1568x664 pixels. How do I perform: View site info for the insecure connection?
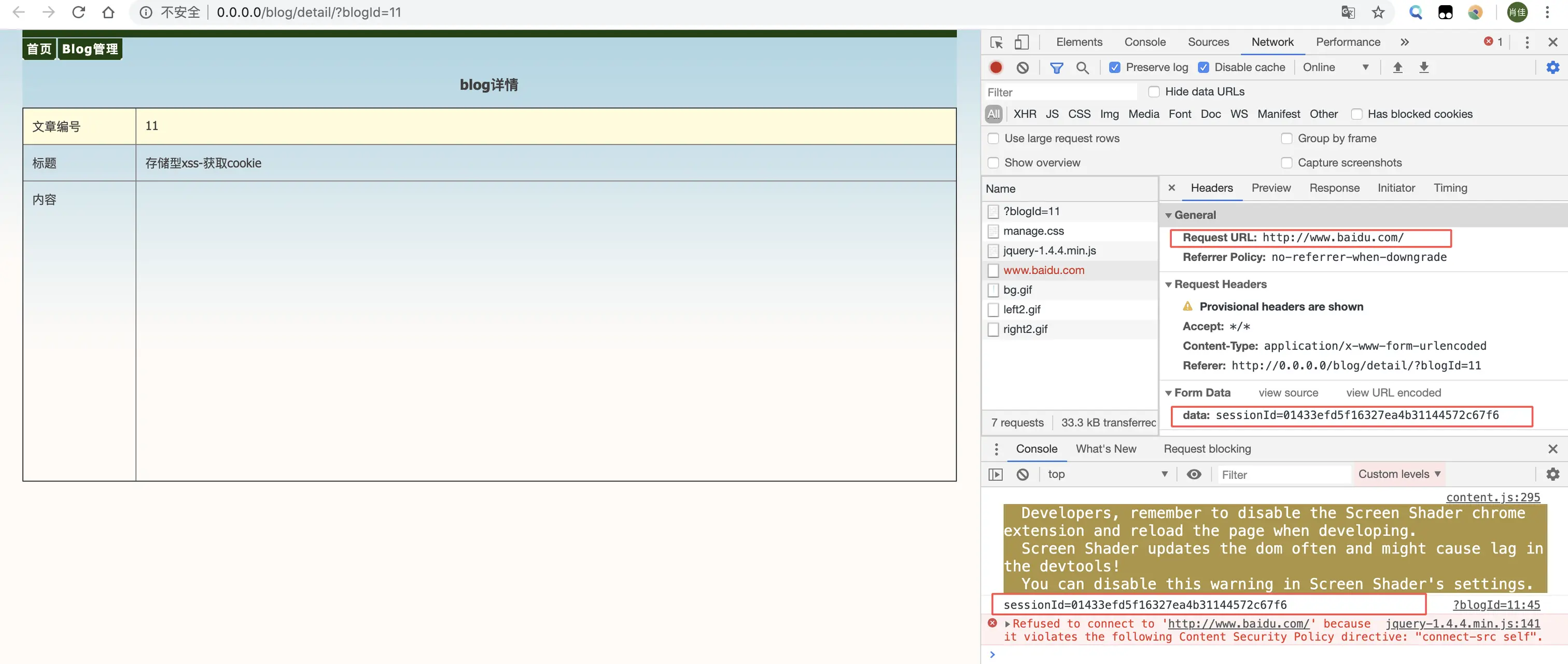coord(146,12)
